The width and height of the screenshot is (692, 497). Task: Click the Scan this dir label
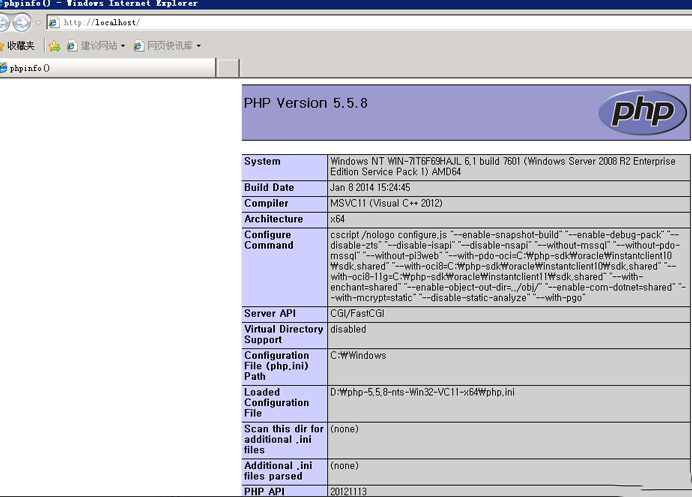pos(284,439)
